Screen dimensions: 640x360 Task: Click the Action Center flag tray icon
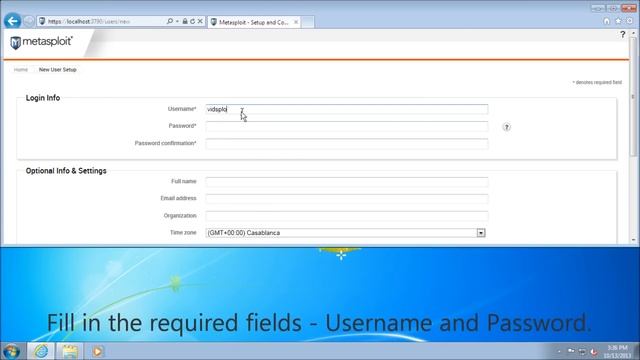(571, 351)
